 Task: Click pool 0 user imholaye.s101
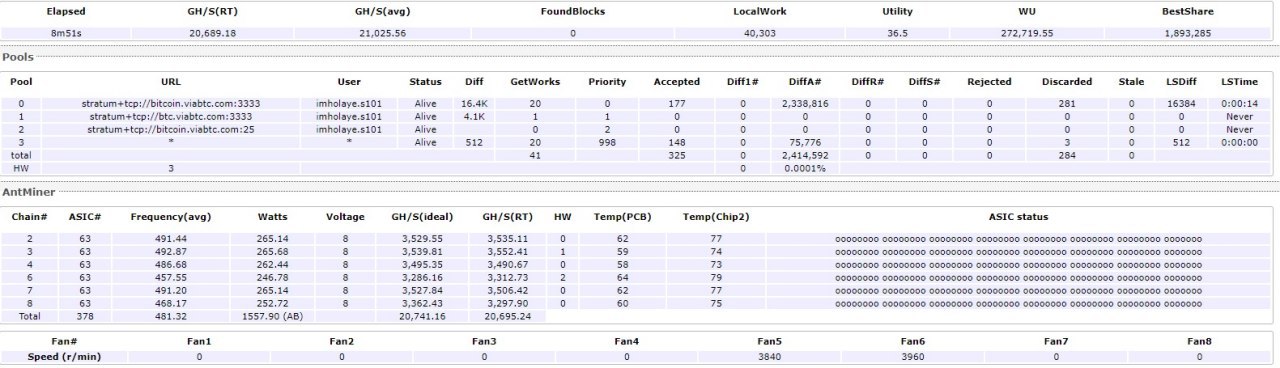pyautogui.click(x=348, y=103)
